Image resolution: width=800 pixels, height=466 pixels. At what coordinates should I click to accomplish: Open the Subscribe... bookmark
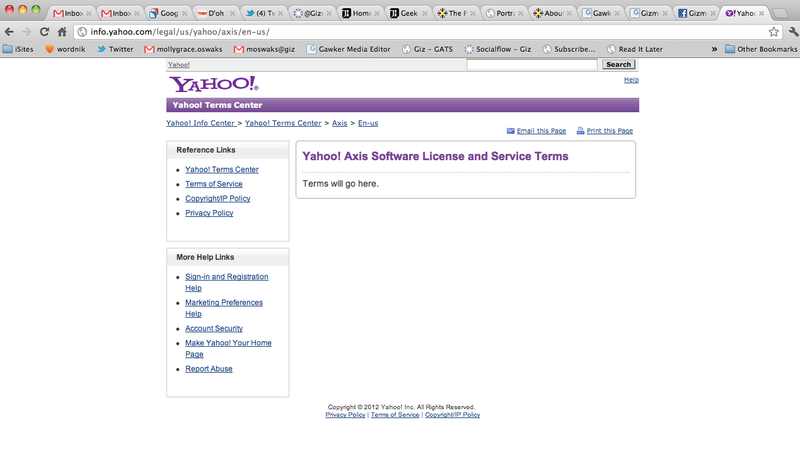(569, 49)
